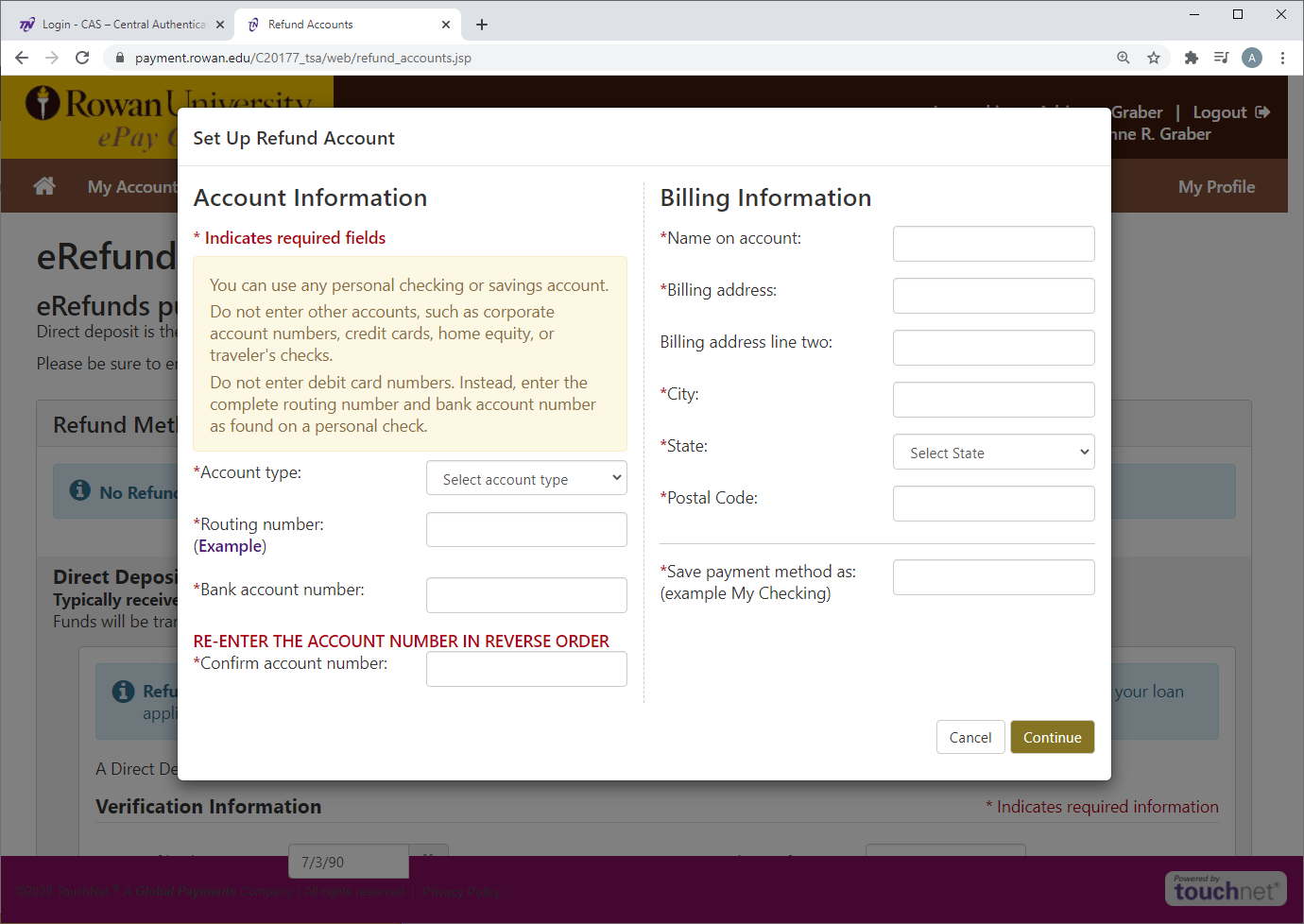Bookmark this page with star icon
Image resolution: width=1304 pixels, height=924 pixels.
[1154, 58]
